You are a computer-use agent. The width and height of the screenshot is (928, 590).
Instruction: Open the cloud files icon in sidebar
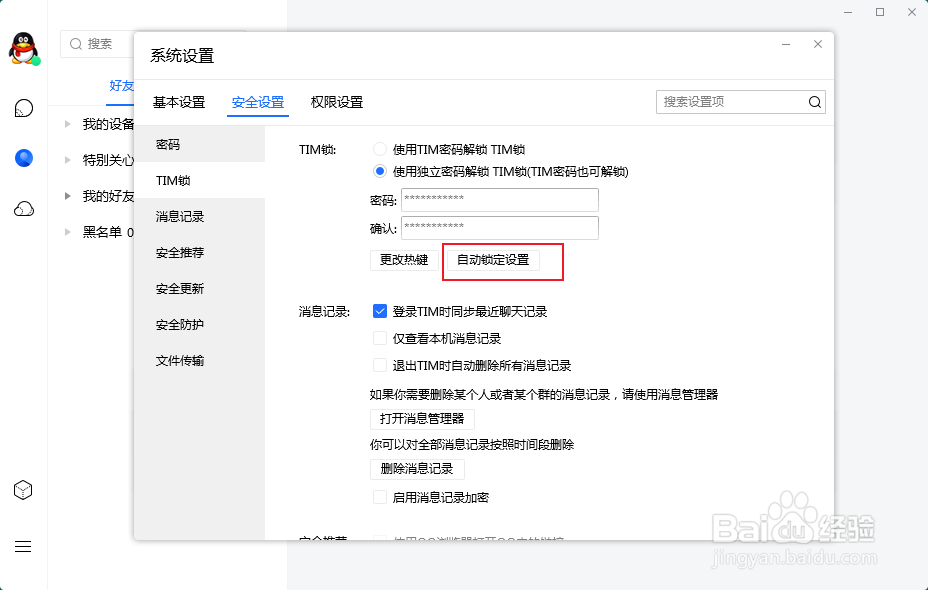point(24,209)
